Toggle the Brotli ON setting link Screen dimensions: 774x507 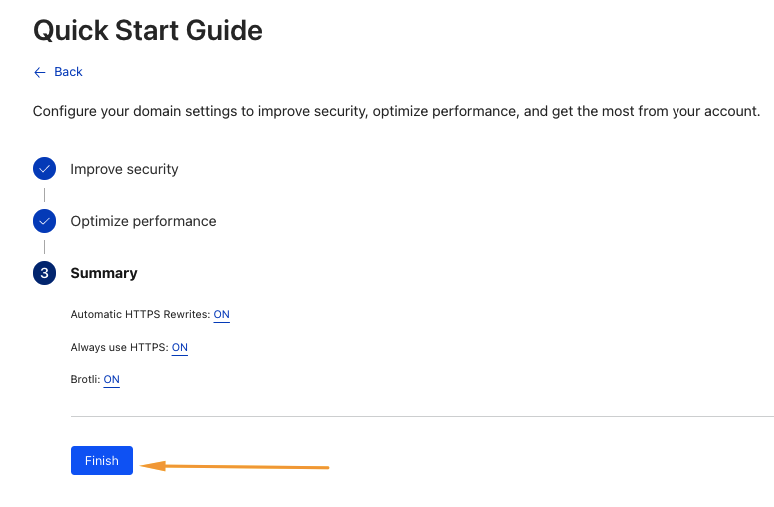pos(112,380)
